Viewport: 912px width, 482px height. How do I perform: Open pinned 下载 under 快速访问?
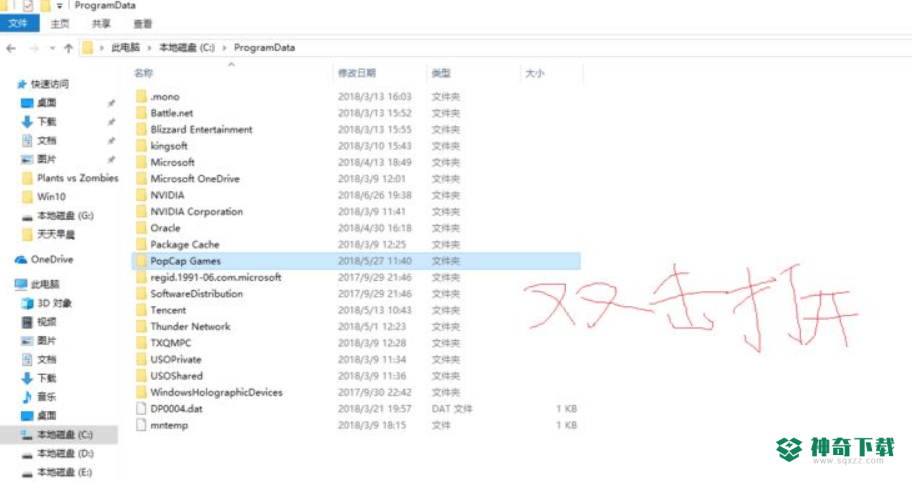47,122
